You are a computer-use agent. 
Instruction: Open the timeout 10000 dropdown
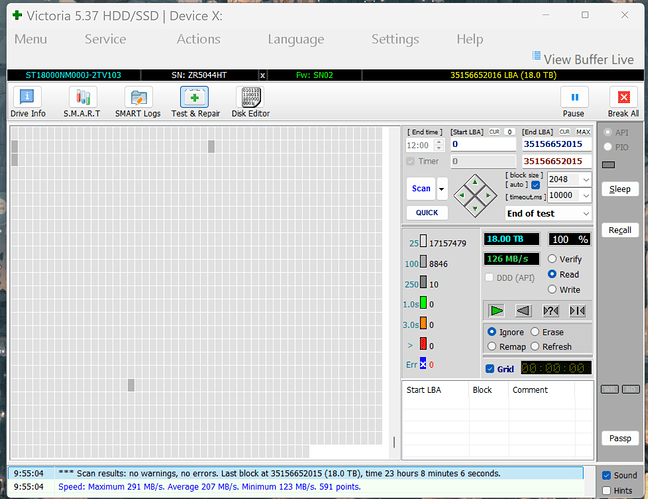pos(586,196)
